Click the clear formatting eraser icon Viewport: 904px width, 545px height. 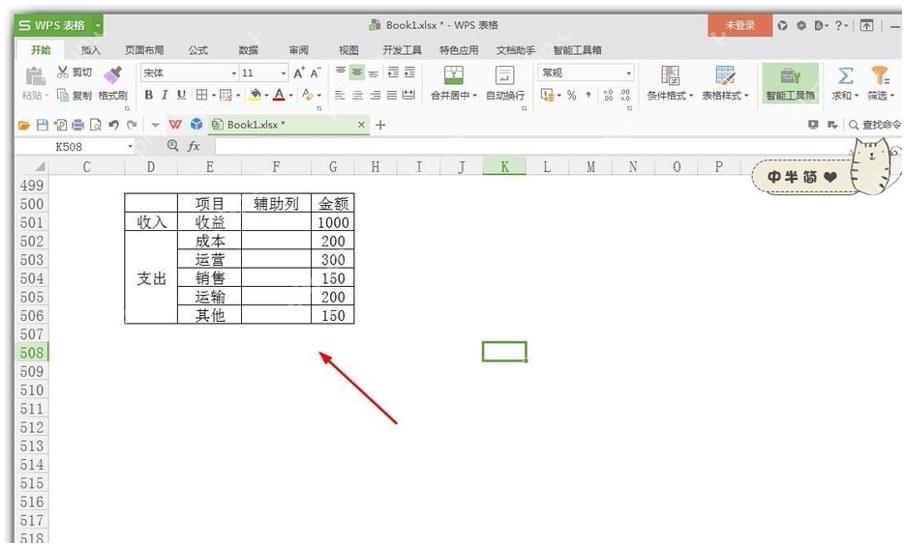click(x=307, y=95)
